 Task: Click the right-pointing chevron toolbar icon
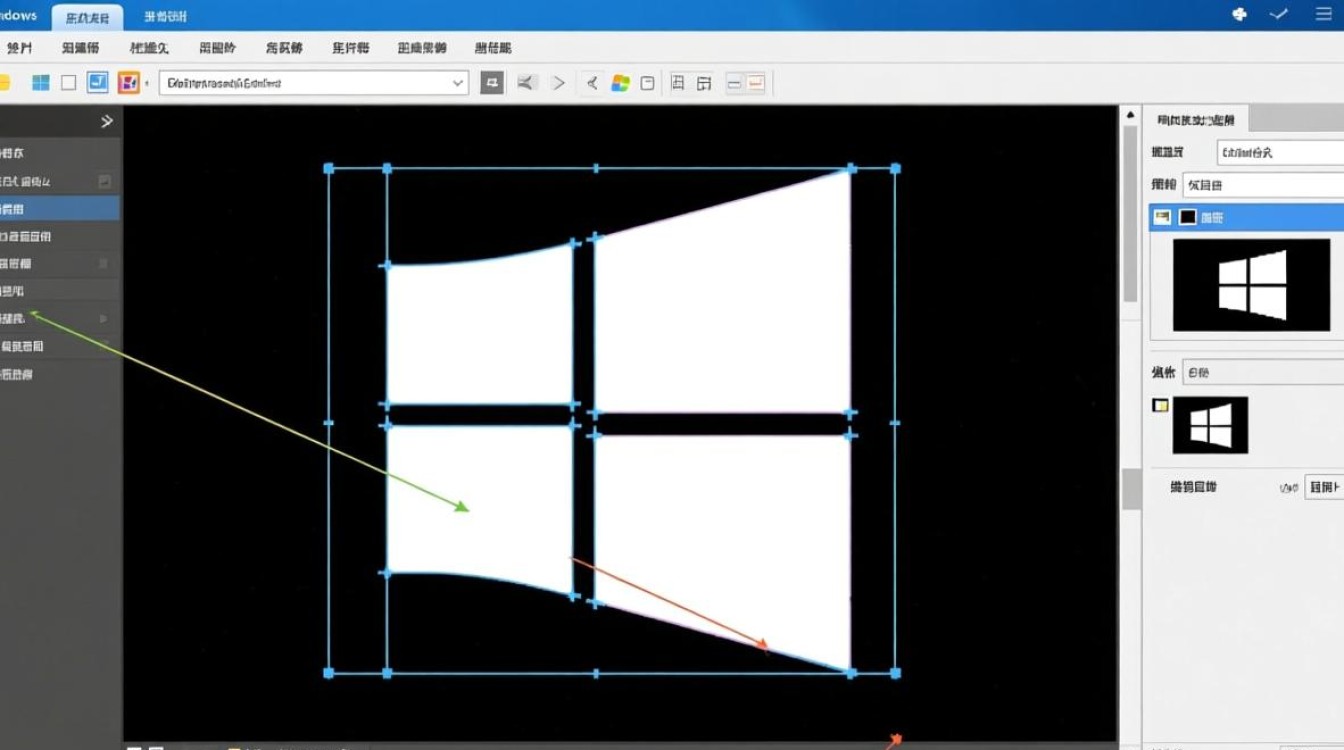click(559, 83)
